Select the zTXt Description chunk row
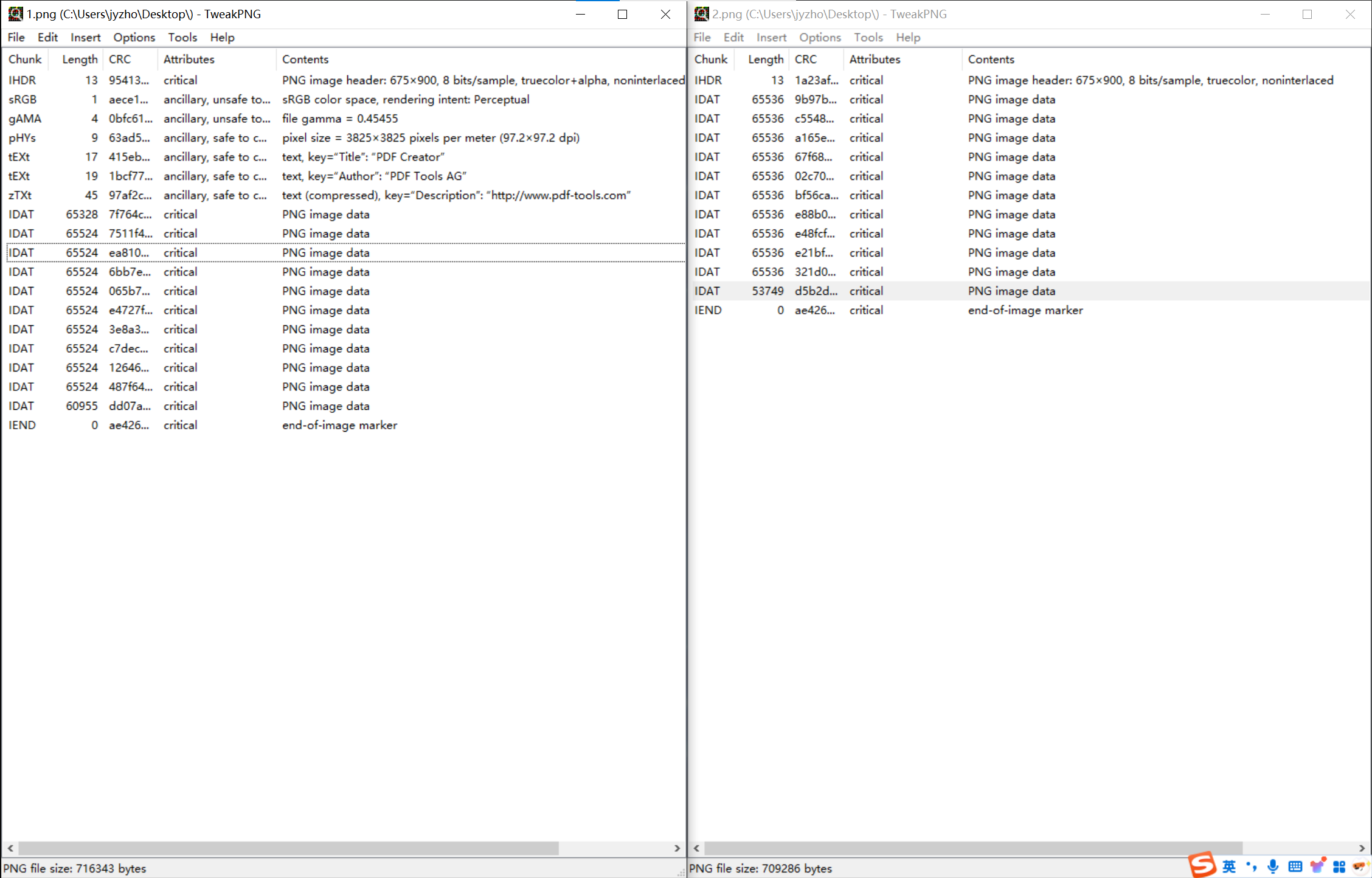The height and width of the screenshot is (878, 1372). click(x=345, y=195)
